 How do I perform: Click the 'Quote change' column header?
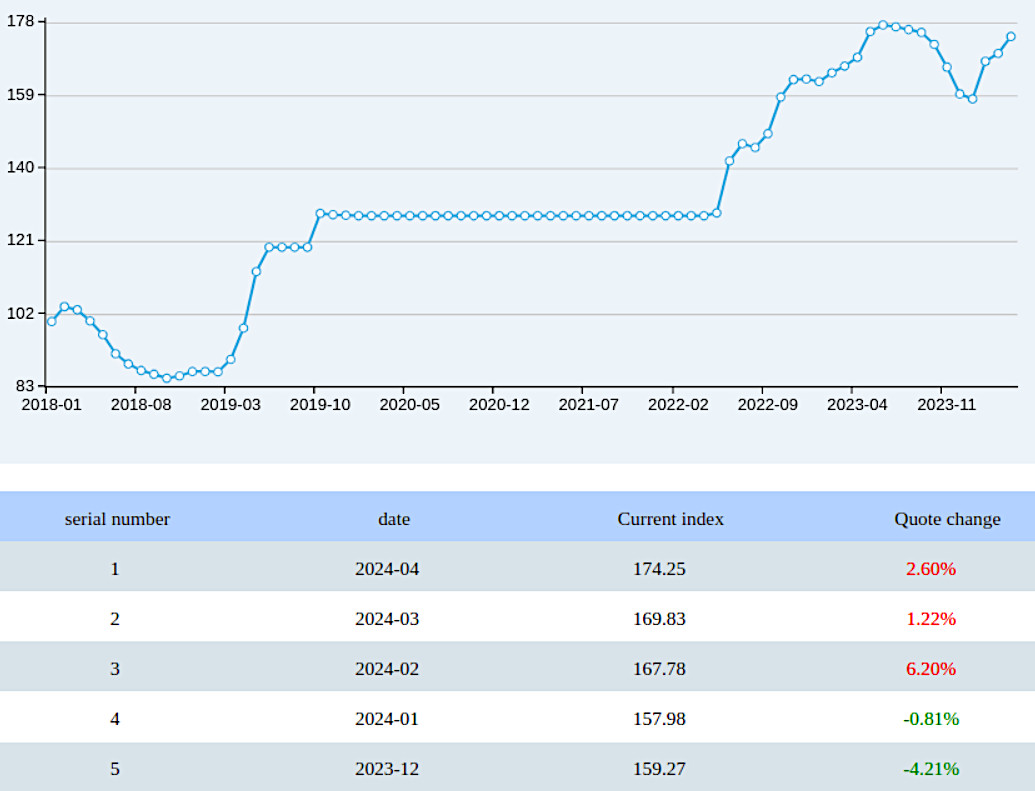tap(947, 519)
